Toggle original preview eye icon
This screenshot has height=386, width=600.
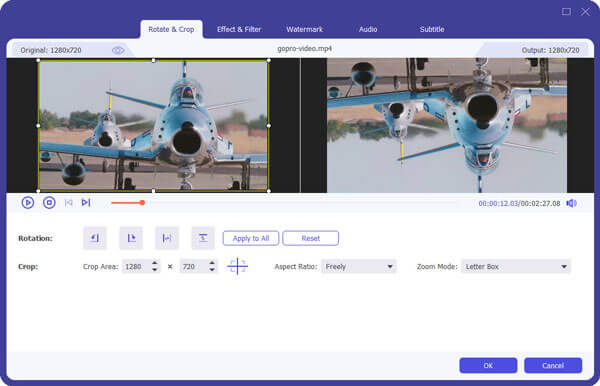click(117, 50)
